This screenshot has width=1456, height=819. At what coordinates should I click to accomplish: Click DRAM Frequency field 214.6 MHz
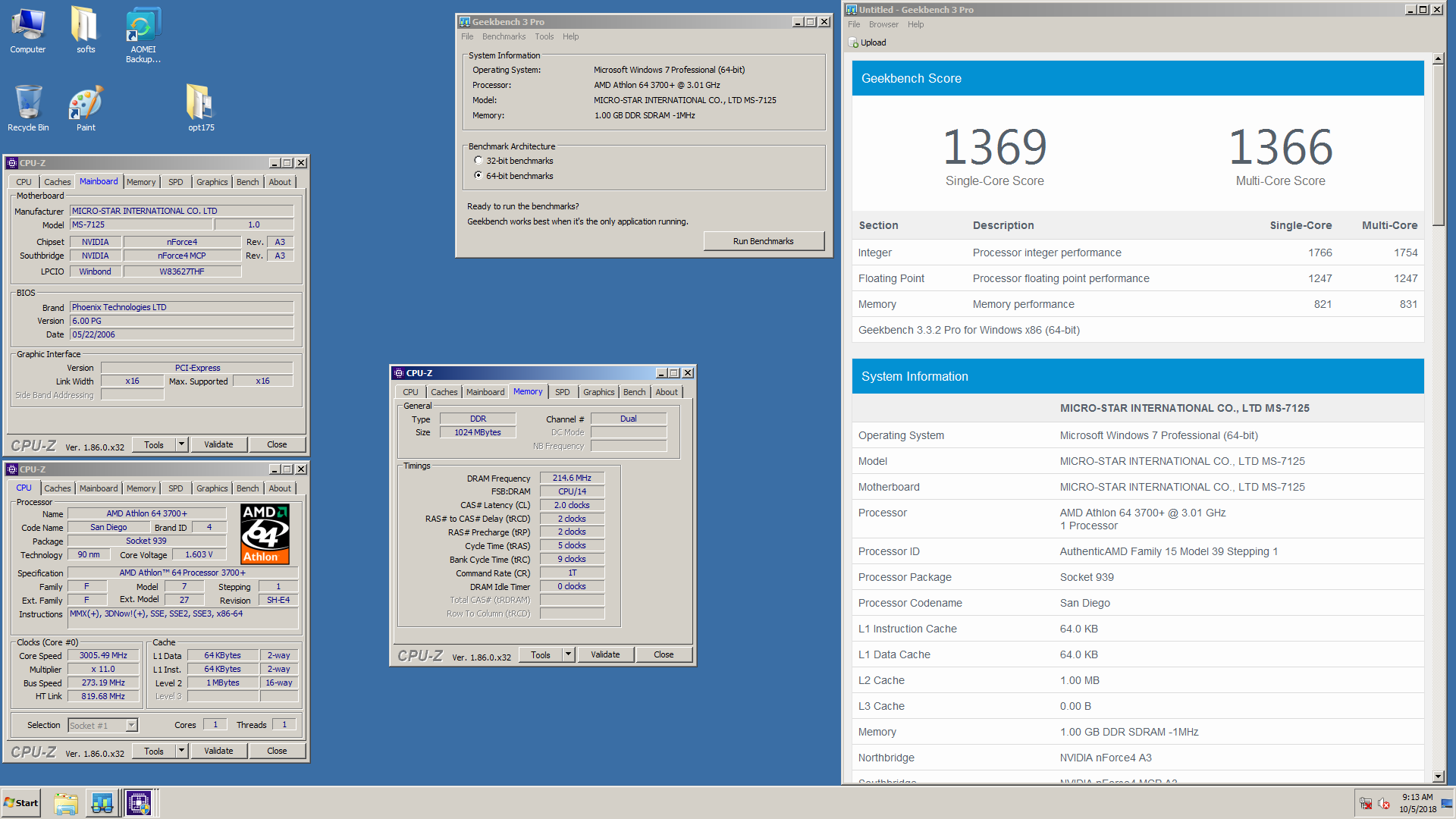click(572, 478)
